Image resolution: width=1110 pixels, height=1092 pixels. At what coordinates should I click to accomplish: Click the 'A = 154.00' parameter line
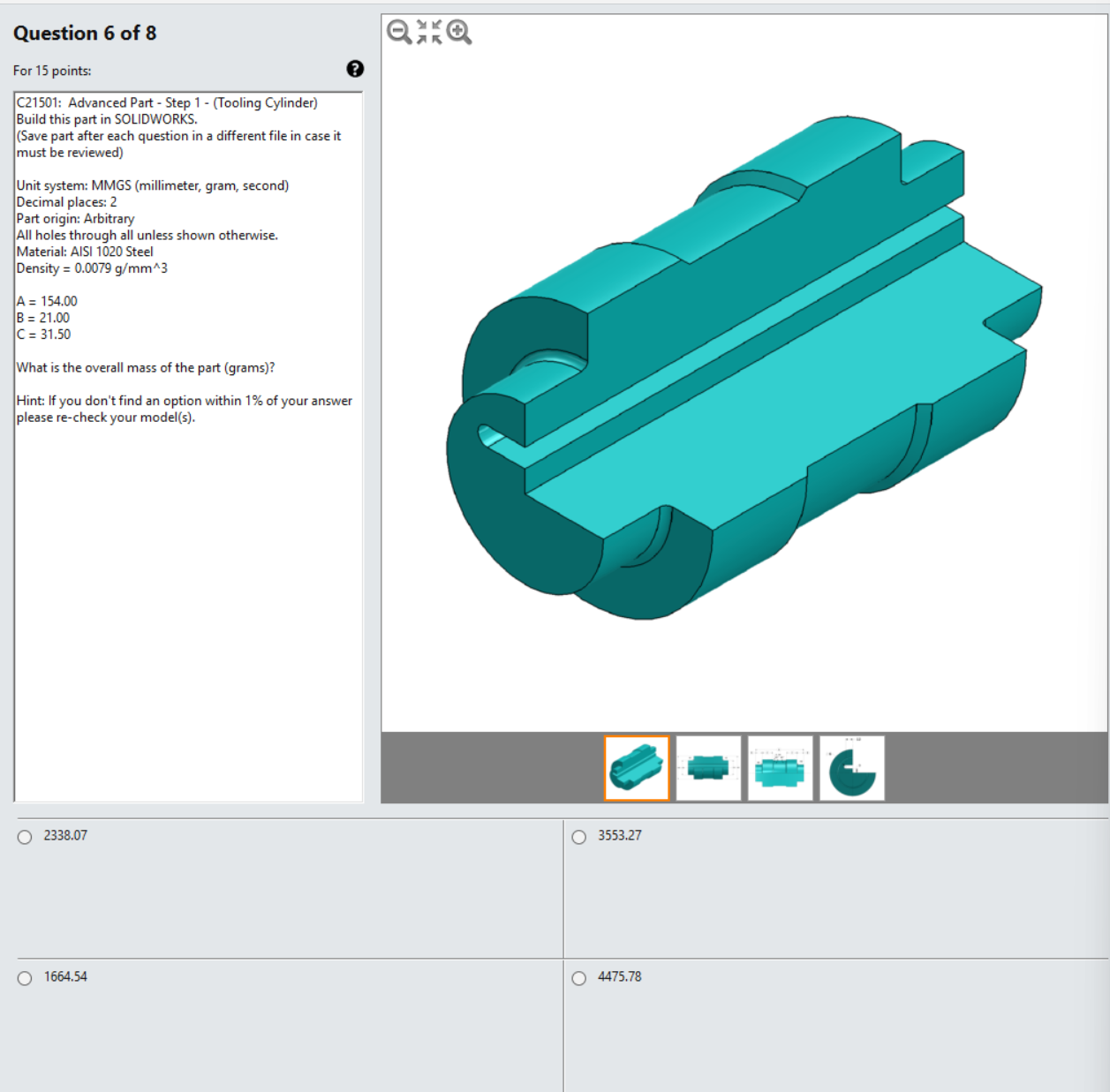[x=47, y=301]
